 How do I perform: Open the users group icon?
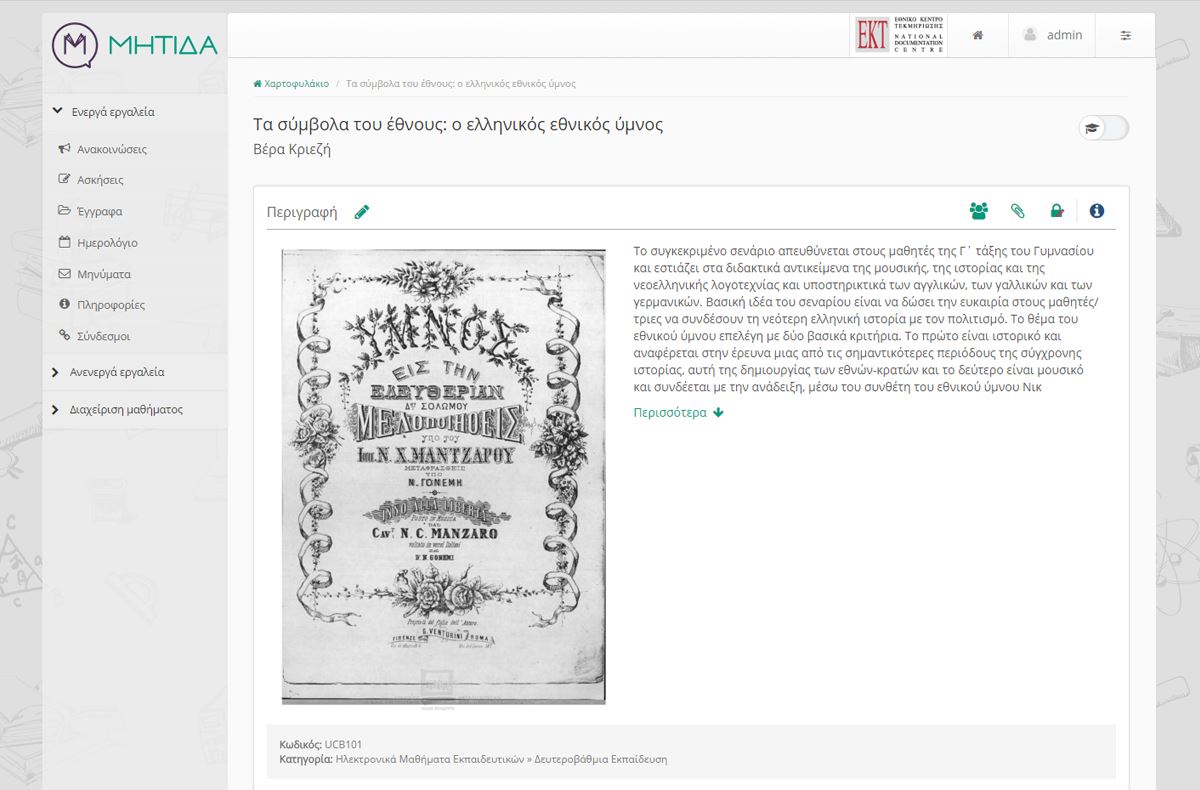[x=978, y=211]
